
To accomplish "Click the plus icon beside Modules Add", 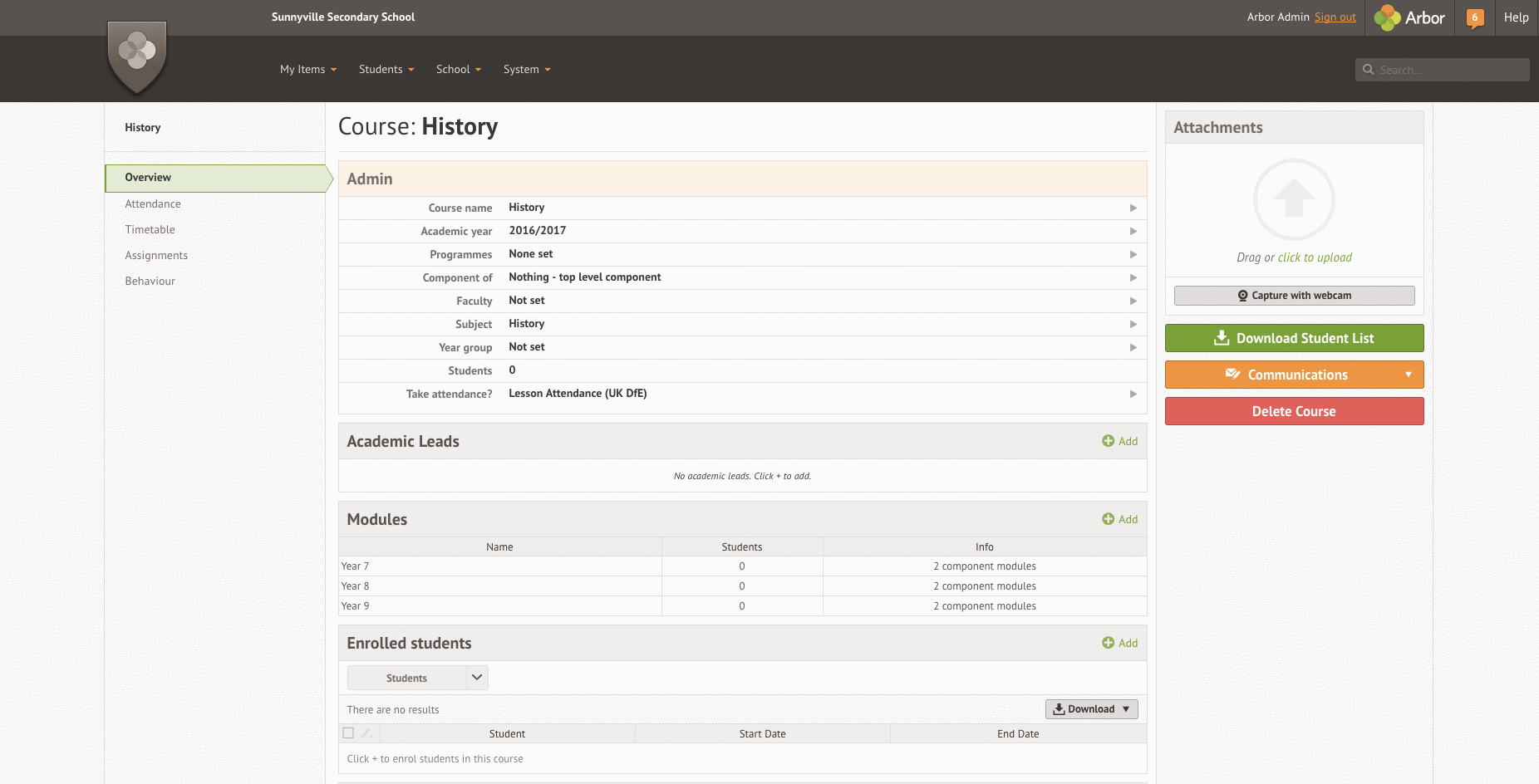I will point(1108,519).
